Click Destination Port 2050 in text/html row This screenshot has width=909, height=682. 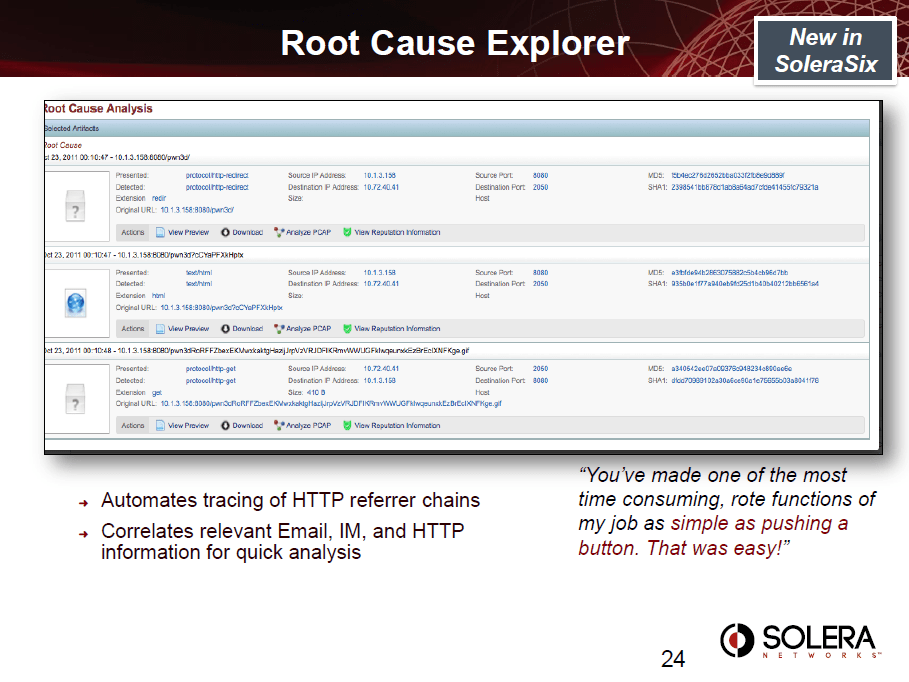(540, 284)
